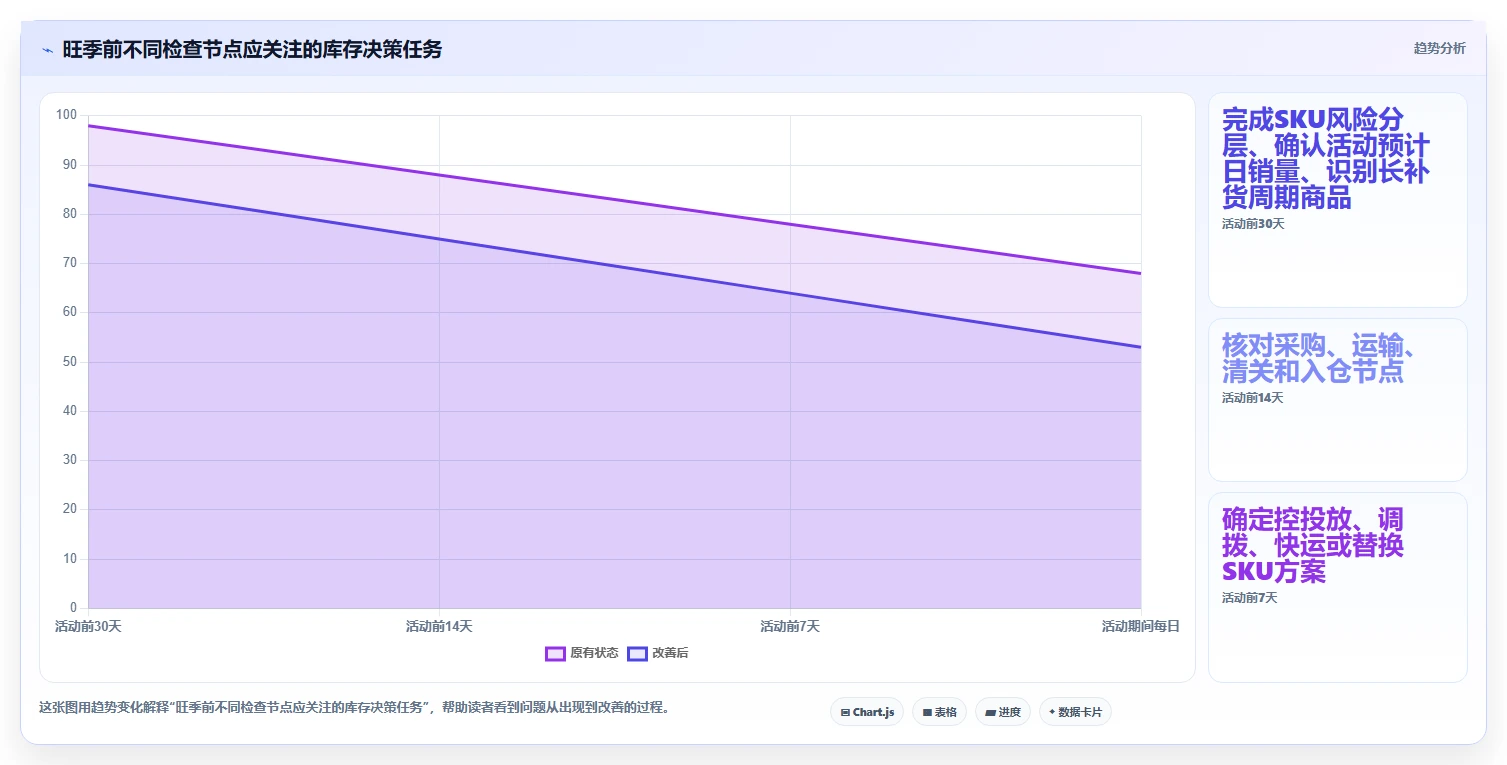Toggle the 改善后 legend swatch

click(637, 654)
